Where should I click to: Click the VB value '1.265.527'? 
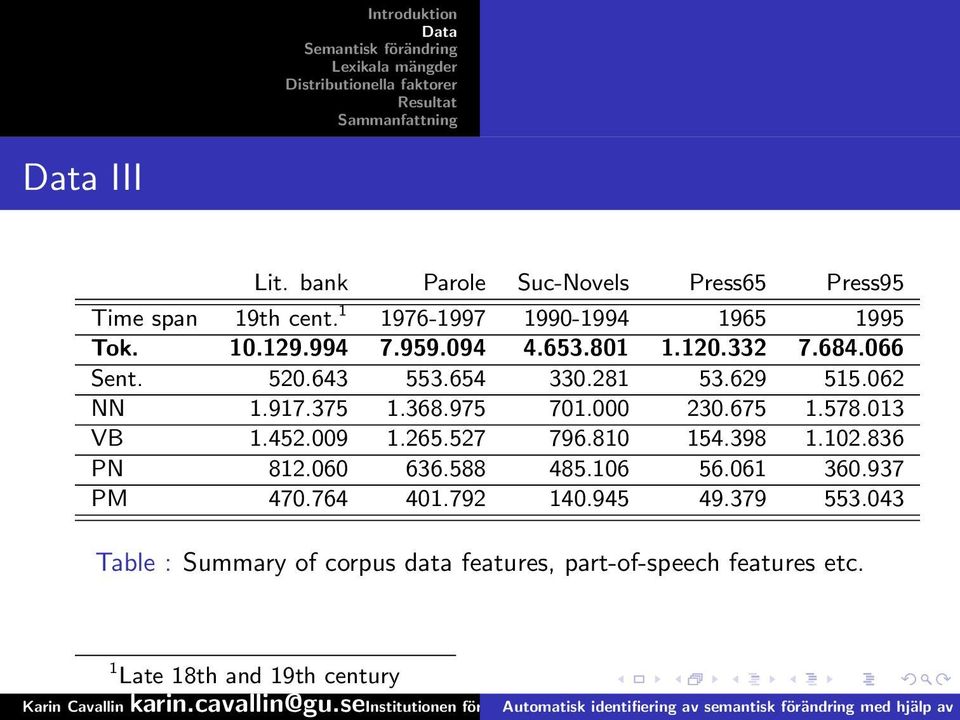coord(436,438)
